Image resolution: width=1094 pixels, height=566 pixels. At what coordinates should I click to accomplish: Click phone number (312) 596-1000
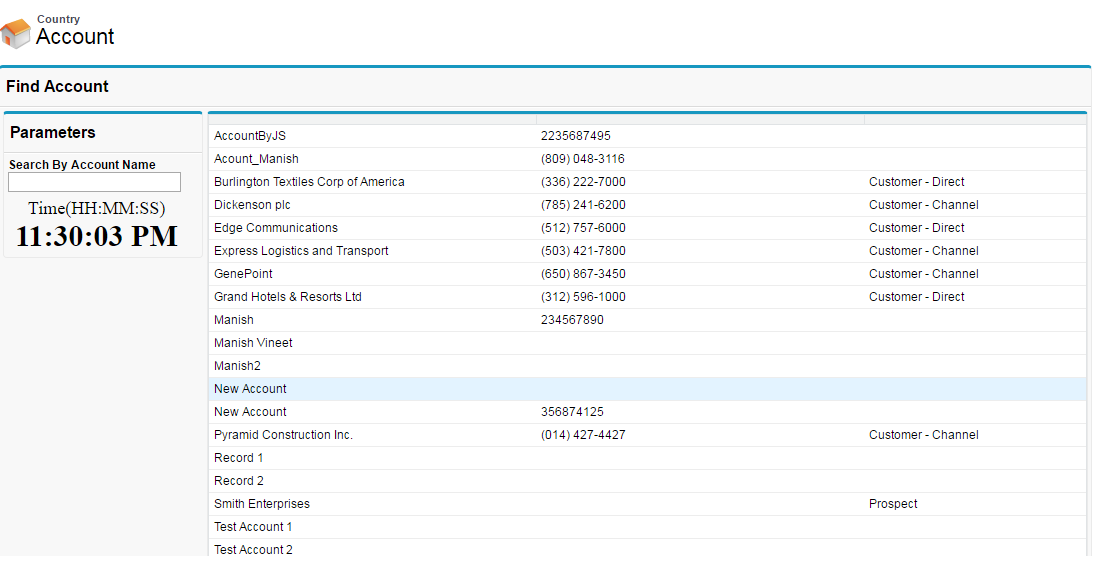[x=583, y=297]
